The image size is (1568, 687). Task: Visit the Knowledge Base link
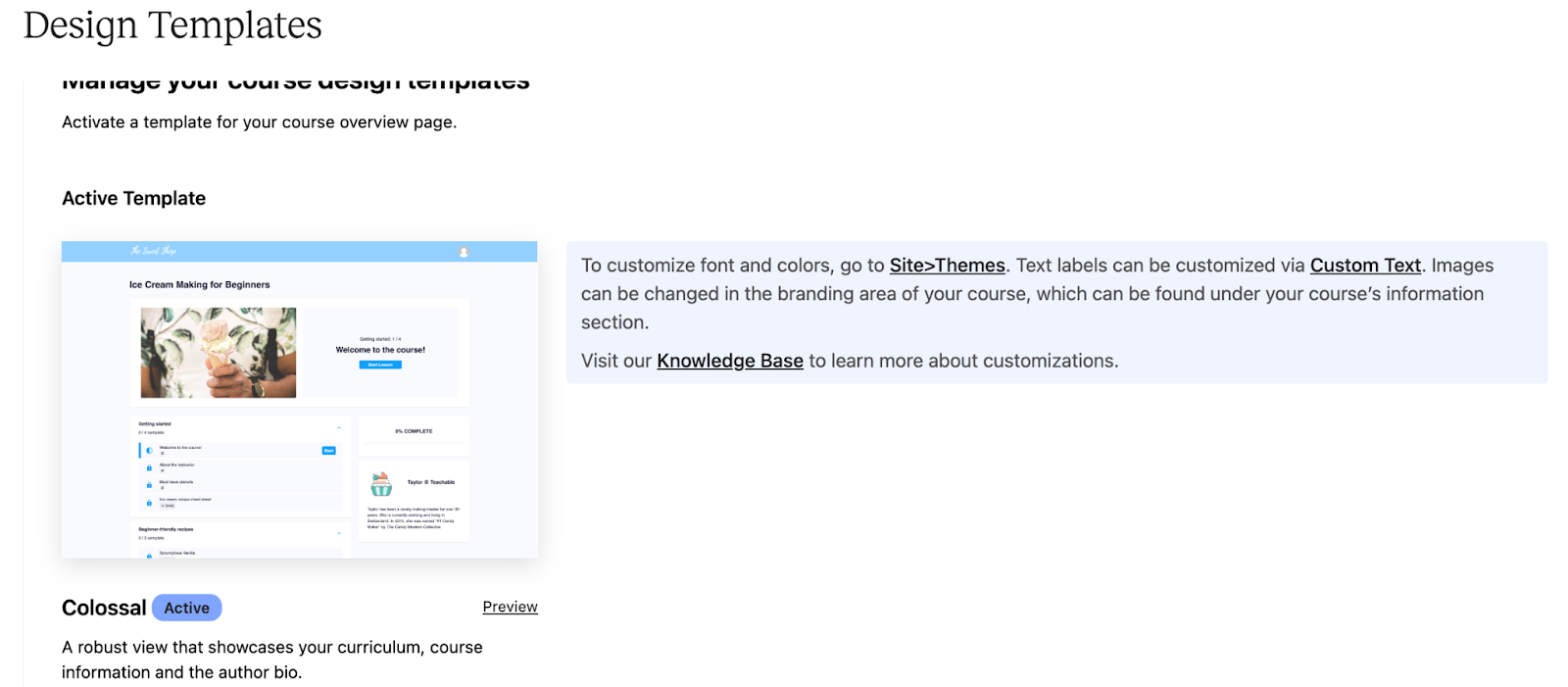point(729,361)
